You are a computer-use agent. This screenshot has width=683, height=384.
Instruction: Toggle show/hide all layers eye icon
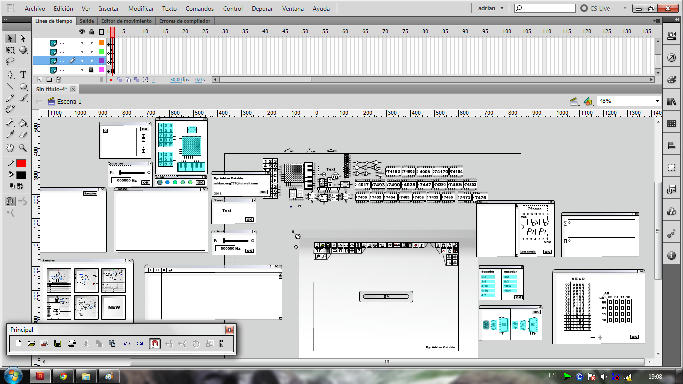pos(82,32)
